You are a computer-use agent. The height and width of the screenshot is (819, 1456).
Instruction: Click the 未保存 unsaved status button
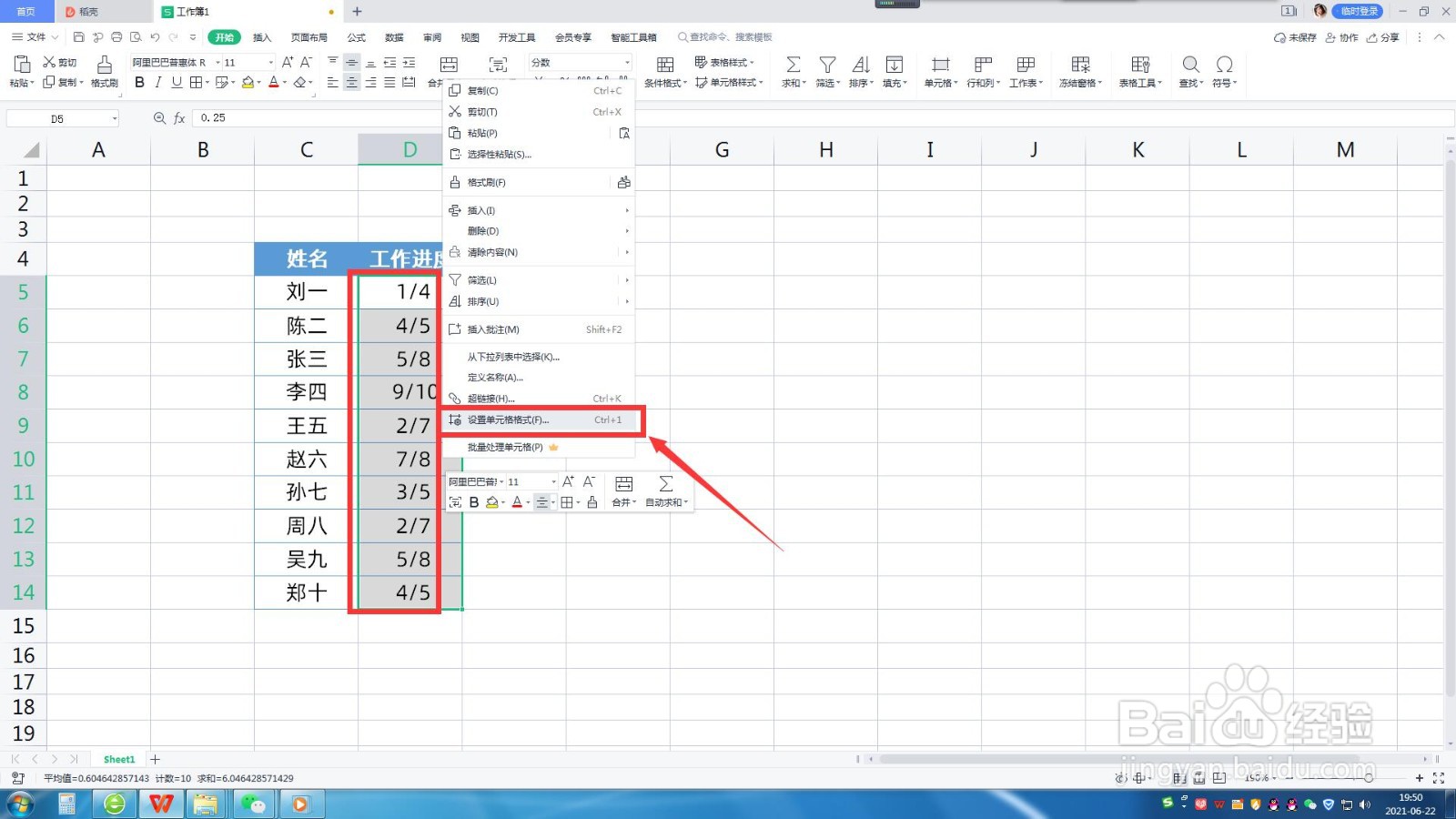tap(1295, 37)
